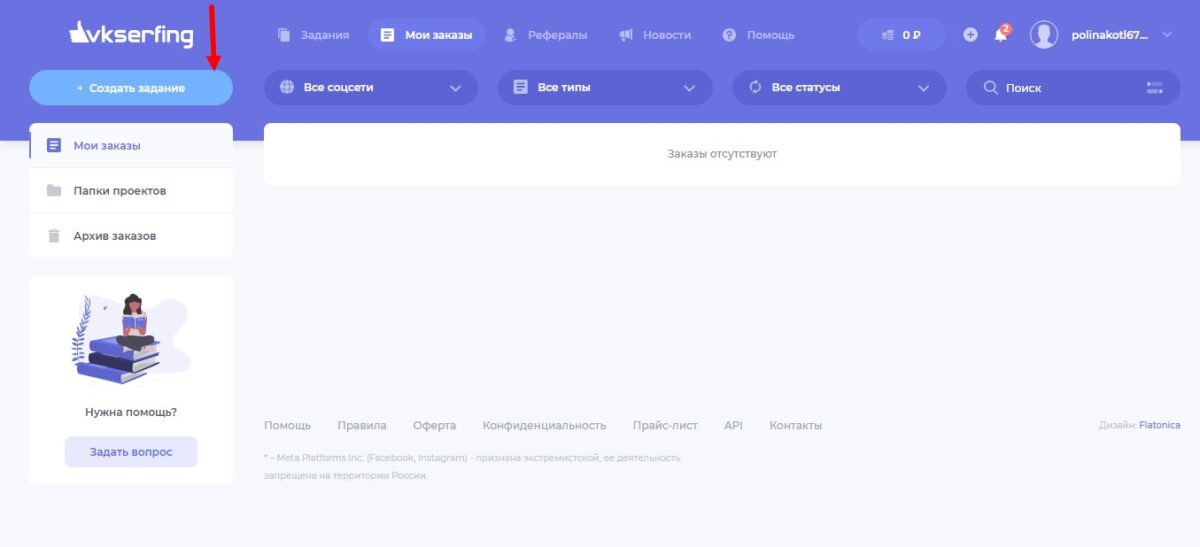Click the 0 ₽ balance button
This screenshot has width=1200, height=547.
click(x=901, y=35)
